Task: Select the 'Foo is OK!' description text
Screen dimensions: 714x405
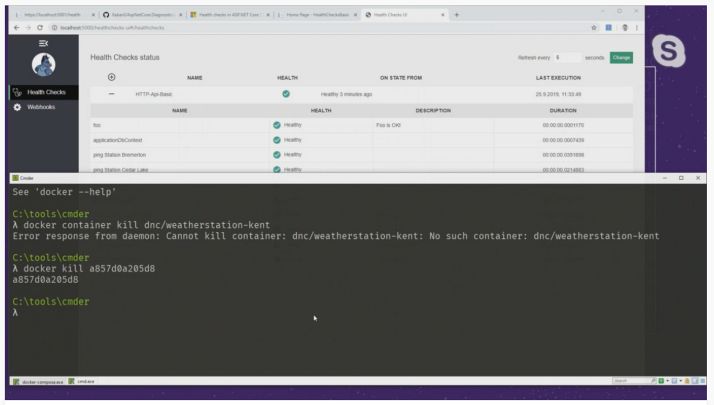Action: [388, 125]
